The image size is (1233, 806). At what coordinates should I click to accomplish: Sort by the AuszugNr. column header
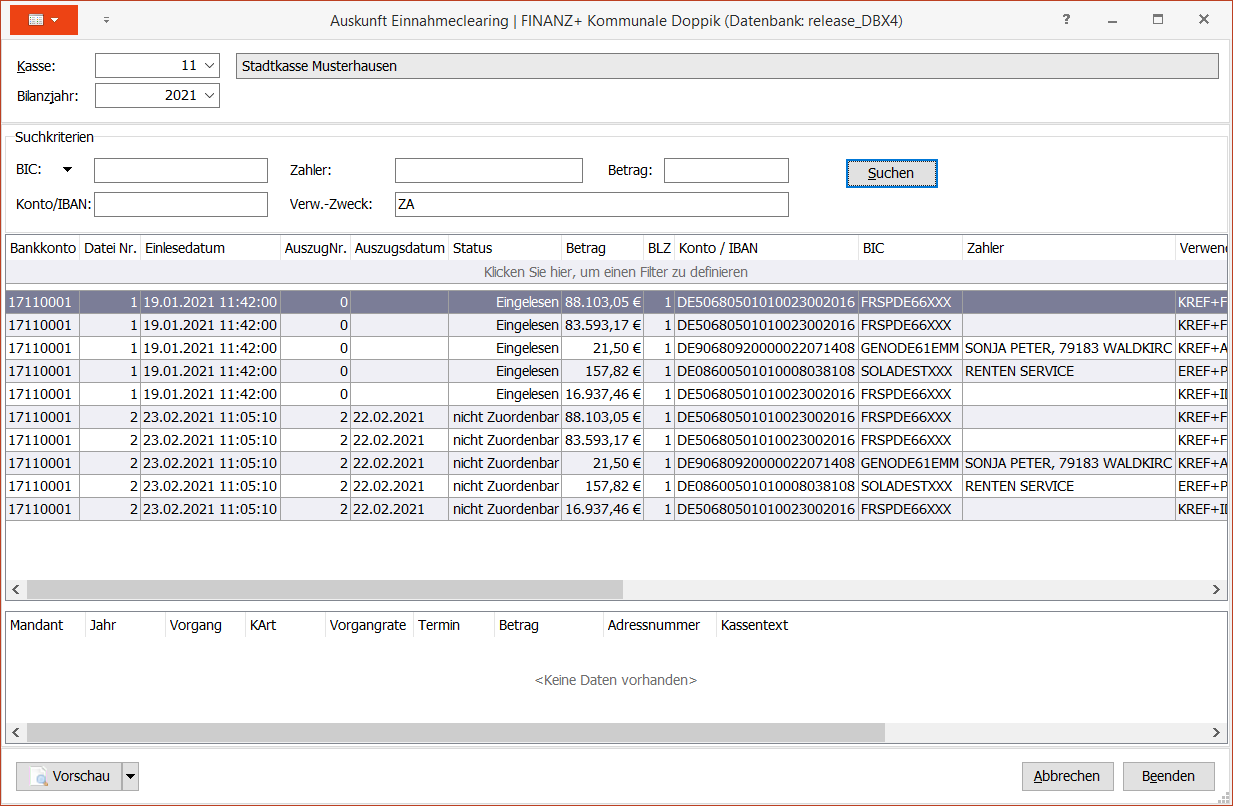tap(315, 248)
